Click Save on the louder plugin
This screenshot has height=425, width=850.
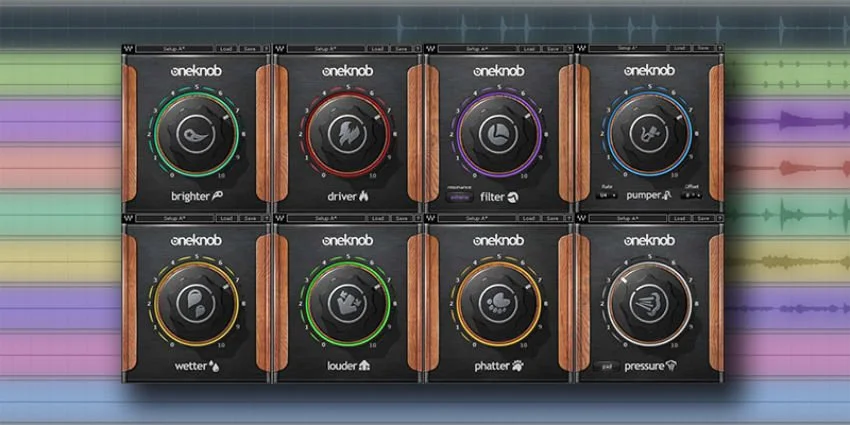click(x=402, y=218)
